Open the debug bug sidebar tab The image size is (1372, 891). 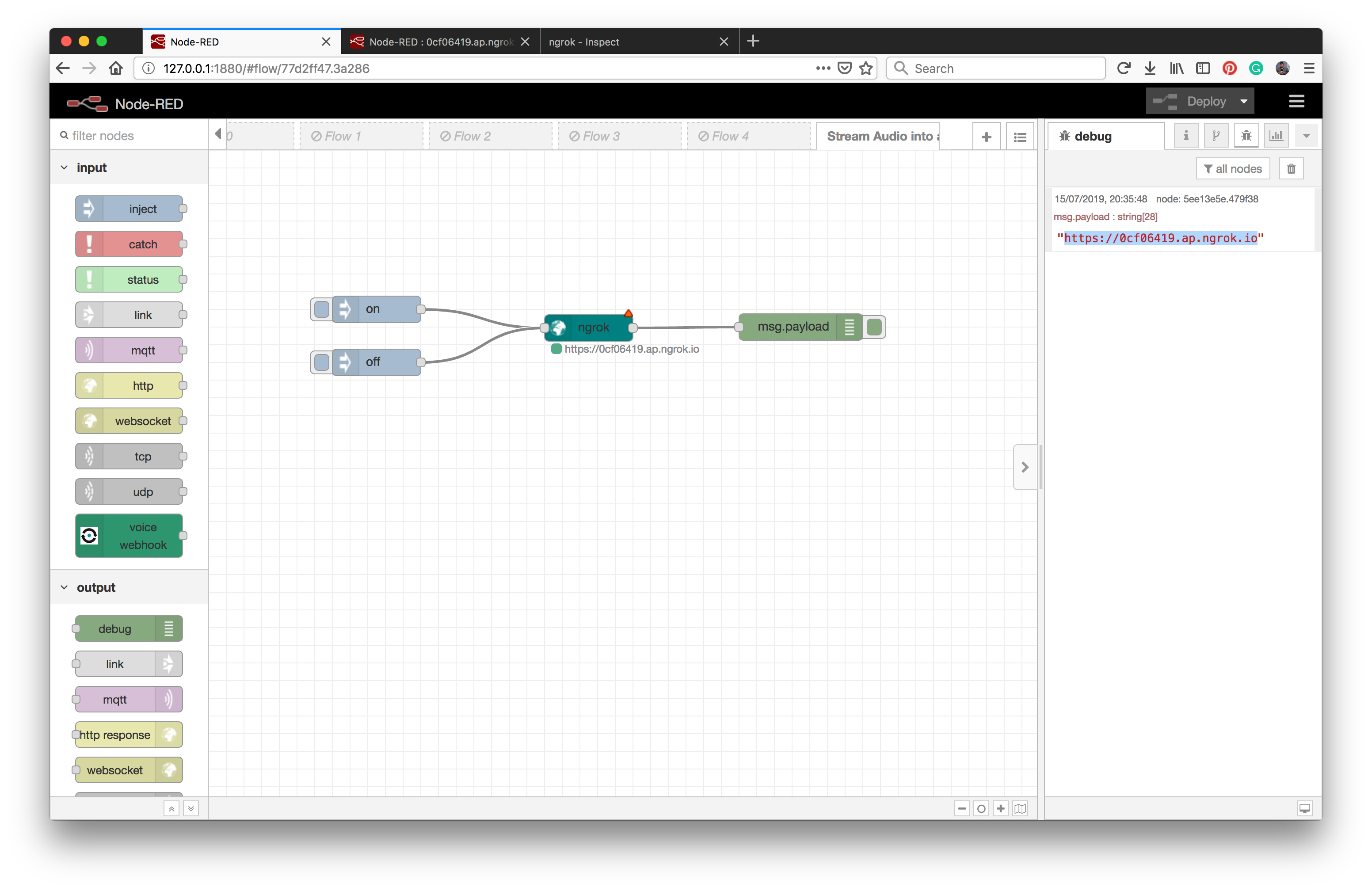(1246, 136)
